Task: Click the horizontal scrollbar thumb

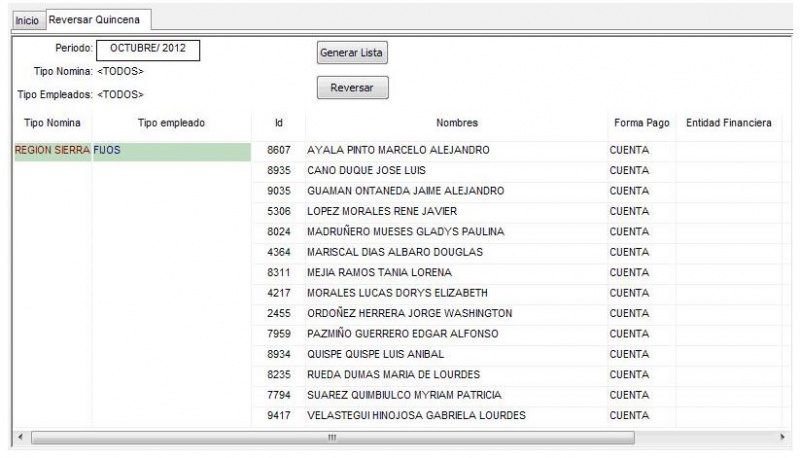Action: pos(333,438)
